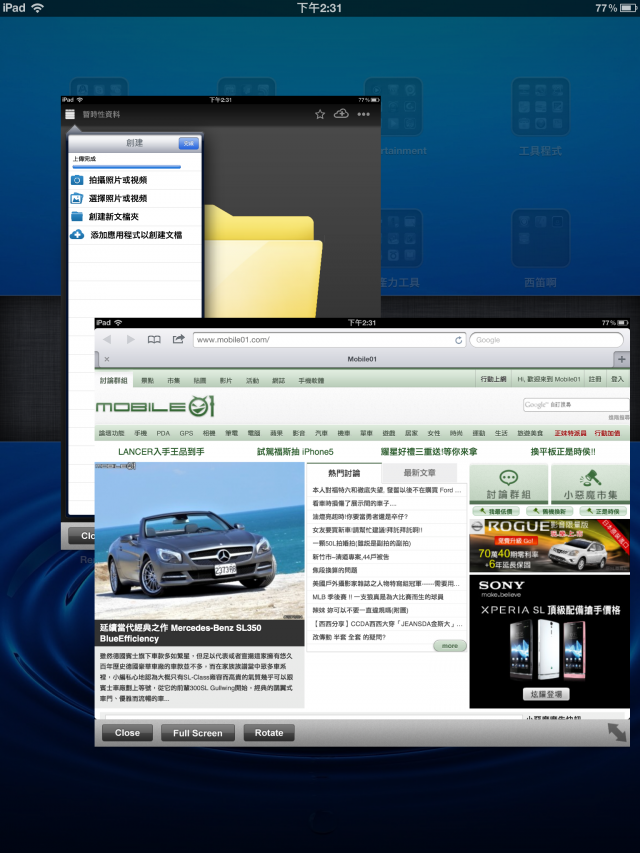Switch to the 熱門討論 tab

point(344,473)
